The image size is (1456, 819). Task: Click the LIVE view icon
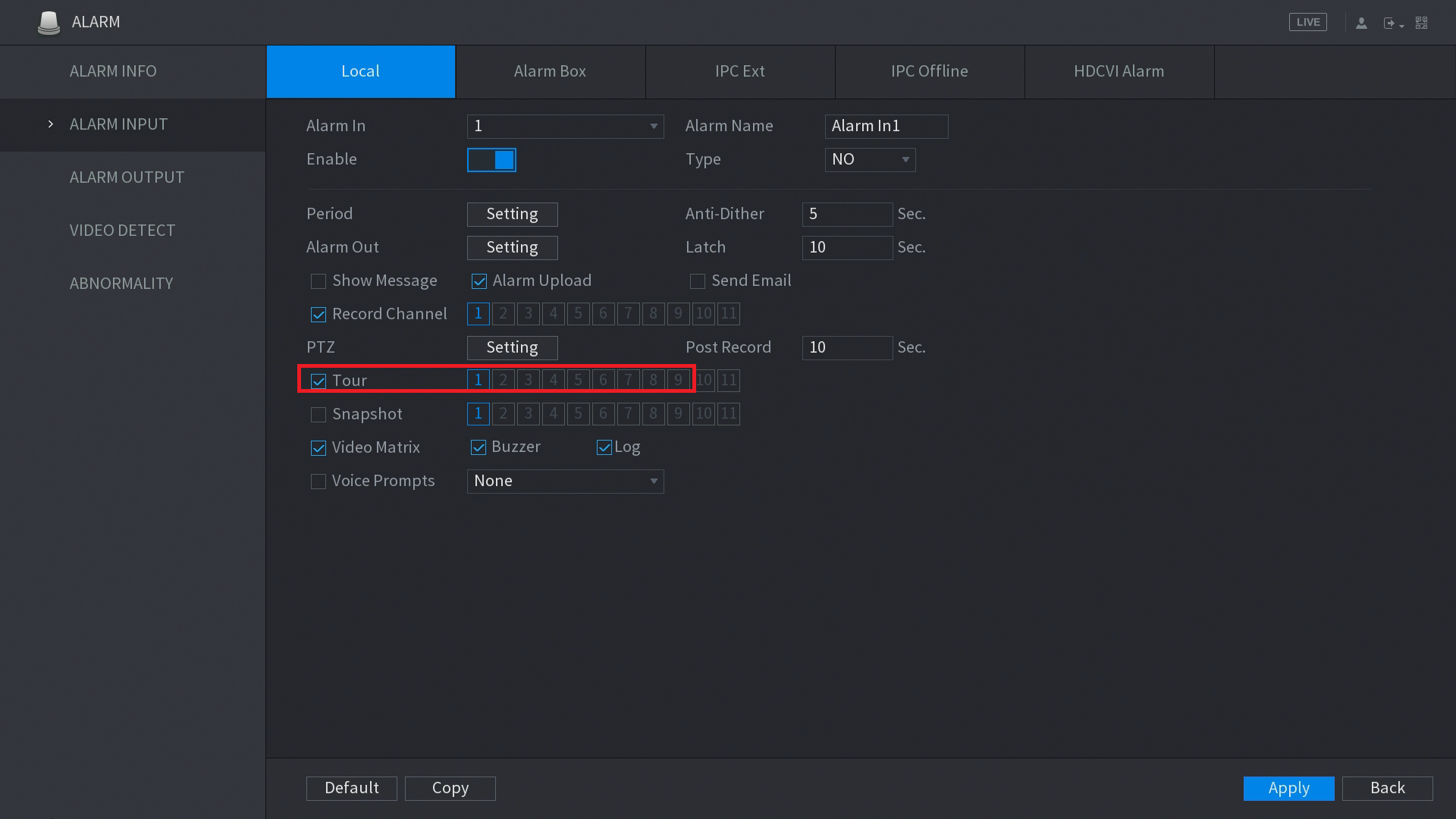(1307, 22)
